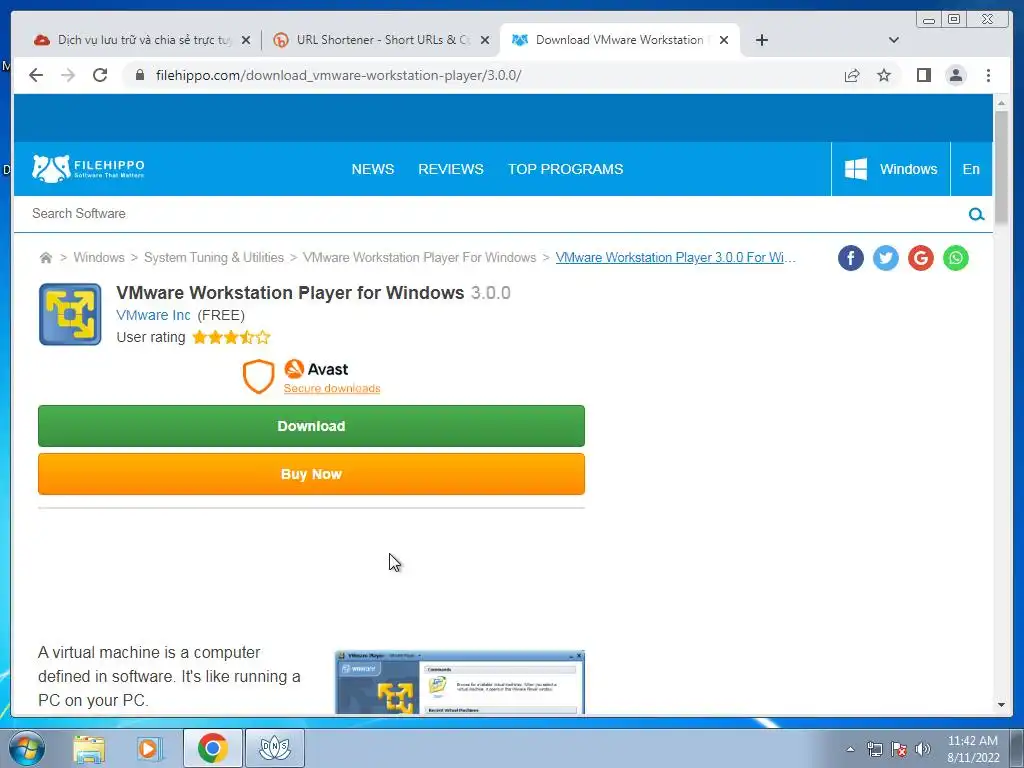Image resolution: width=1024 pixels, height=768 pixels.
Task: Click the orange Buy Now button
Action: [x=312, y=474]
